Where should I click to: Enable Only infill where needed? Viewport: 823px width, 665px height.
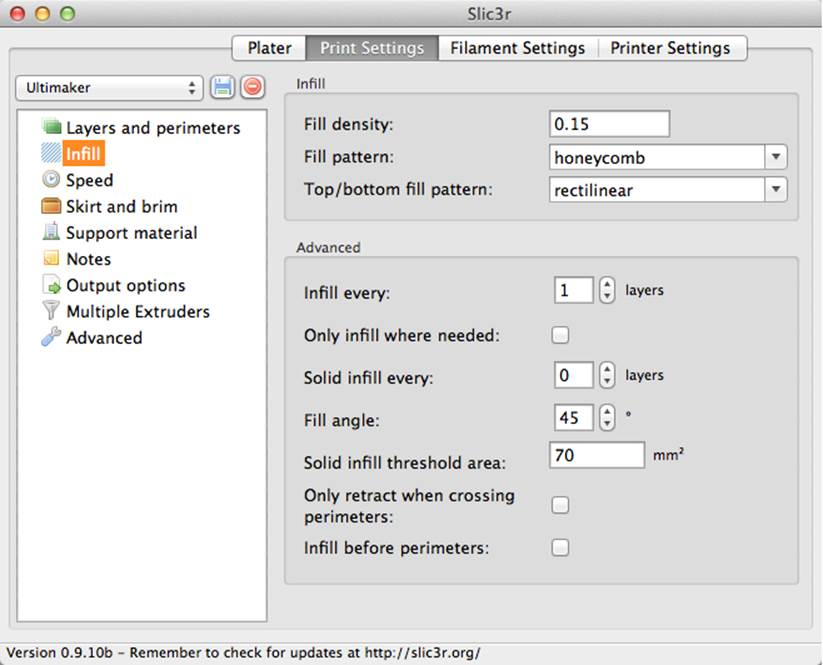[560, 335]
